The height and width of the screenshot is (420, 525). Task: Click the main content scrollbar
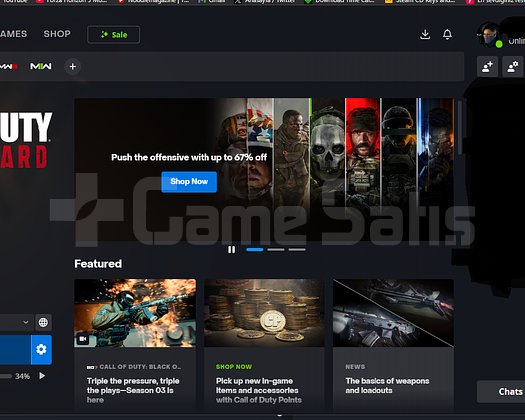pos(460,127)
